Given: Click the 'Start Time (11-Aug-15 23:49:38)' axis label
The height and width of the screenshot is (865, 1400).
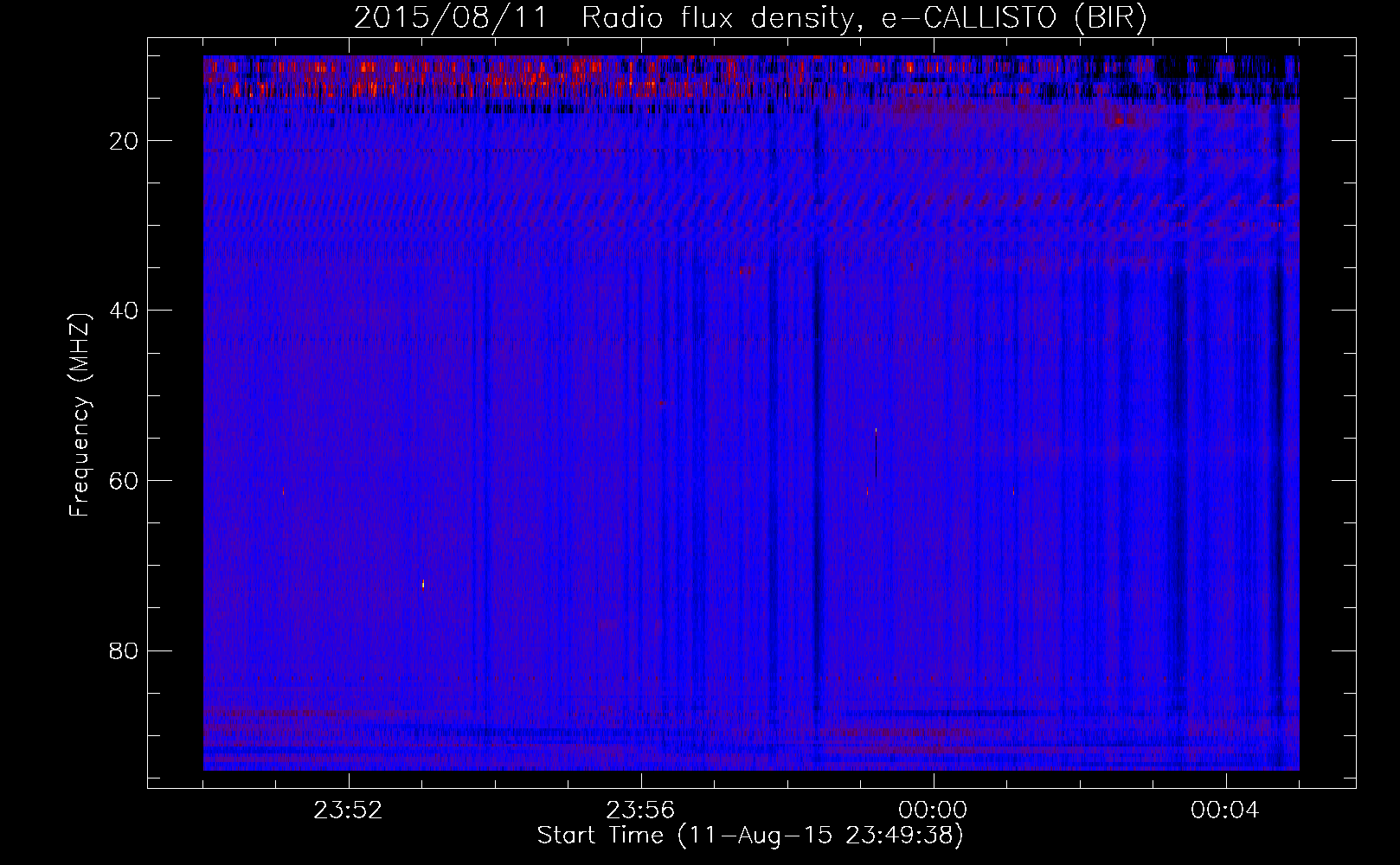Looking at the screenshot, I should click(750, 836).
